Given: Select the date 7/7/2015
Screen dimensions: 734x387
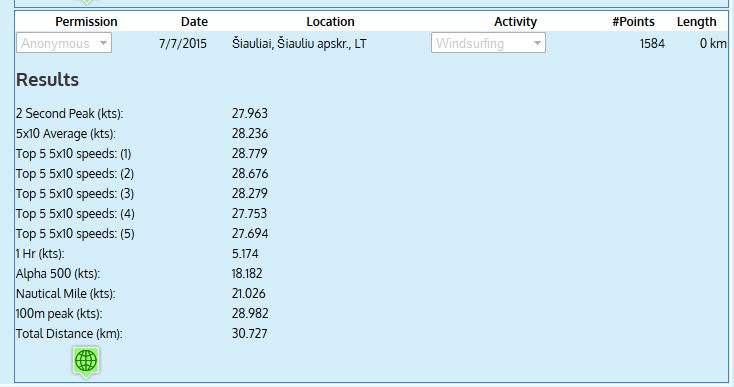Looking at the screenshot, I should pos(183,44).
